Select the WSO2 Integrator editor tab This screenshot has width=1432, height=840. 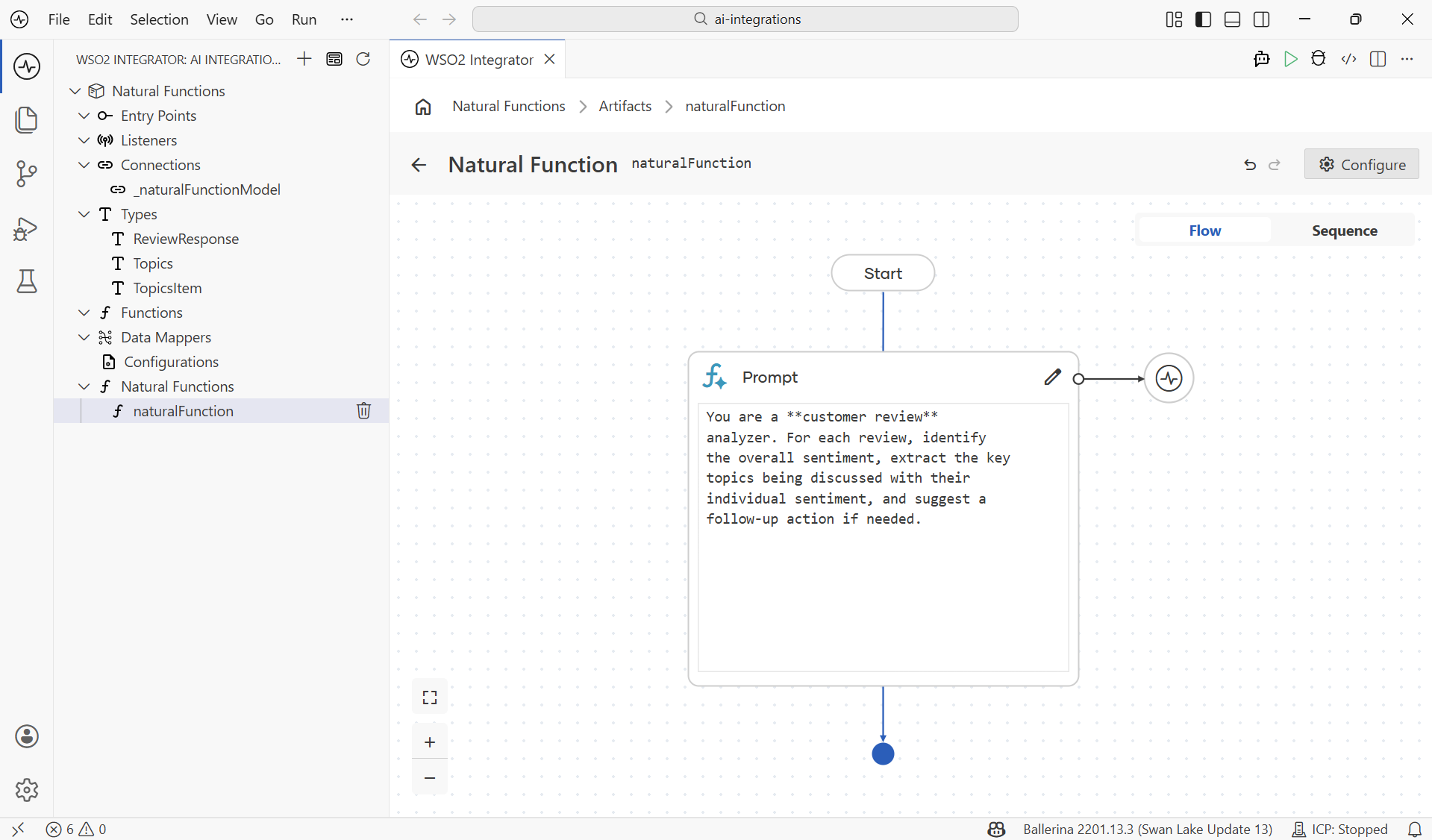478,59
